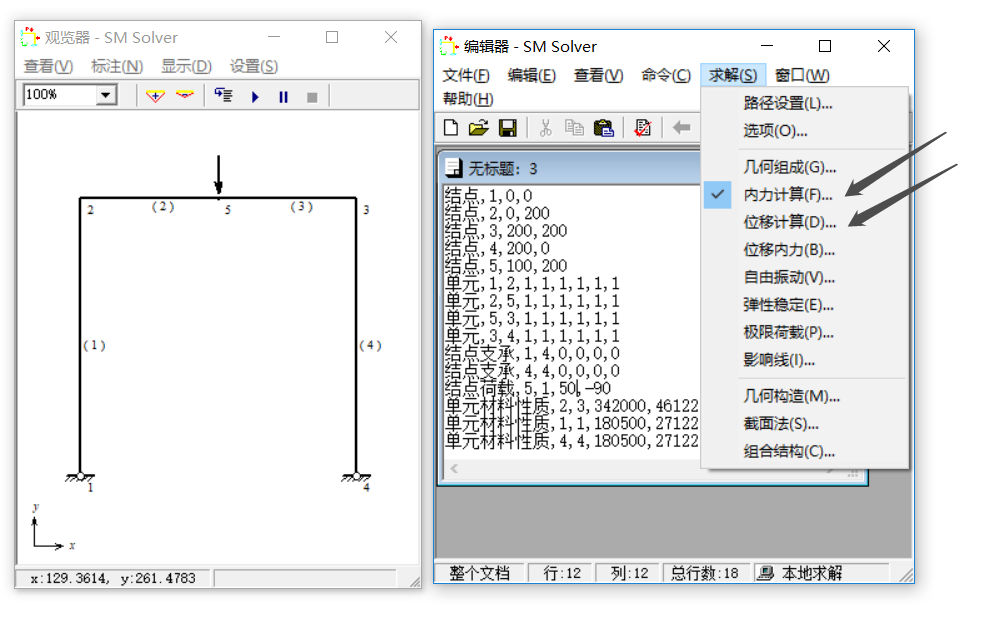Open the 查看(V) menu in the viewer window
The height and width of the screenshot is (626, 998).
click(x=48, y=66)
